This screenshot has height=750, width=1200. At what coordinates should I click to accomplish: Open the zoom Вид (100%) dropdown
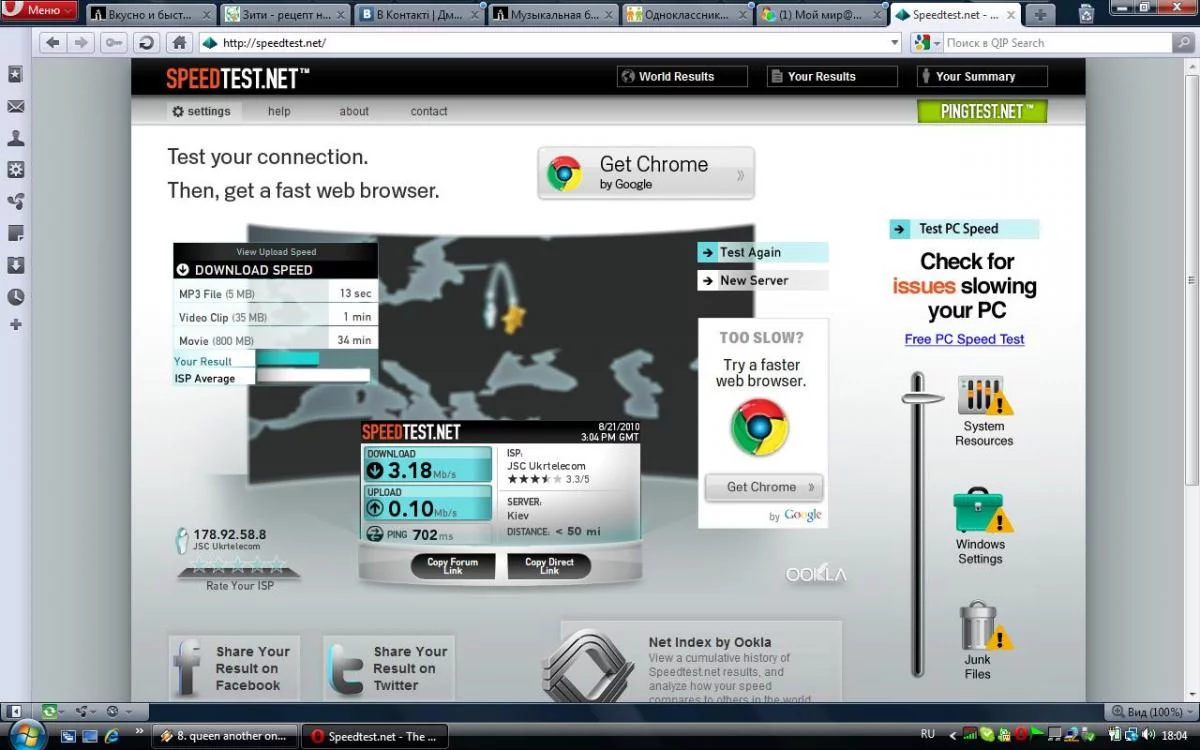(x=1153, y=712)
